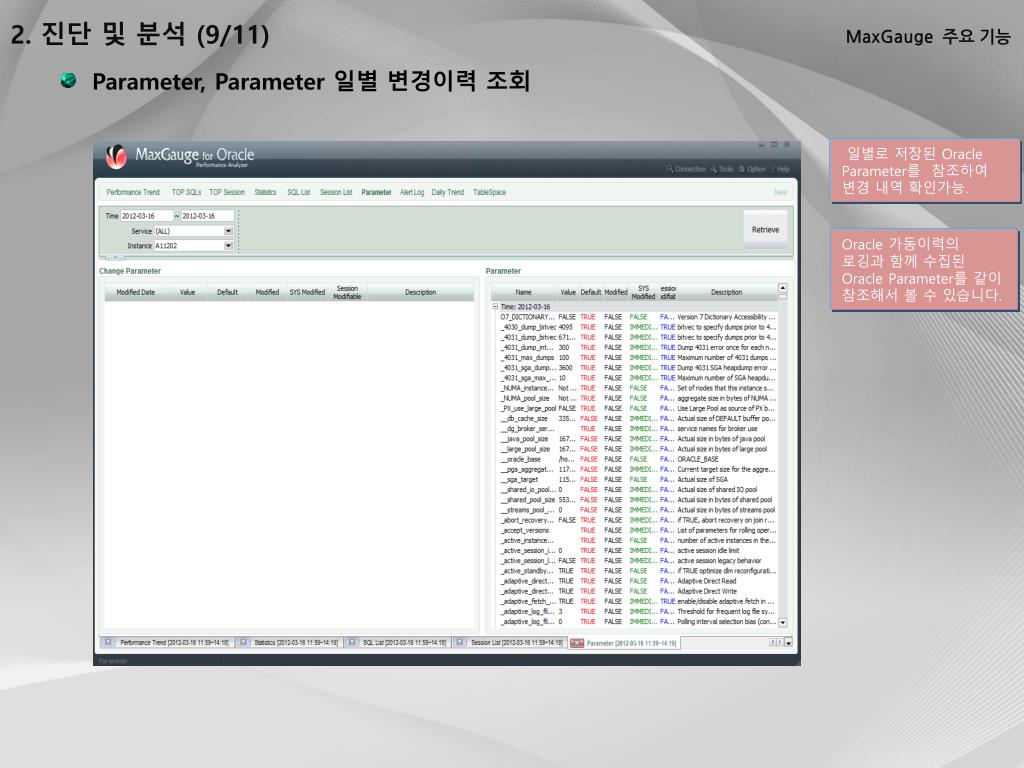Close the Parameter bottom tab icon
This screenshot has height=768, width=1024.
(x=577, y=643)
